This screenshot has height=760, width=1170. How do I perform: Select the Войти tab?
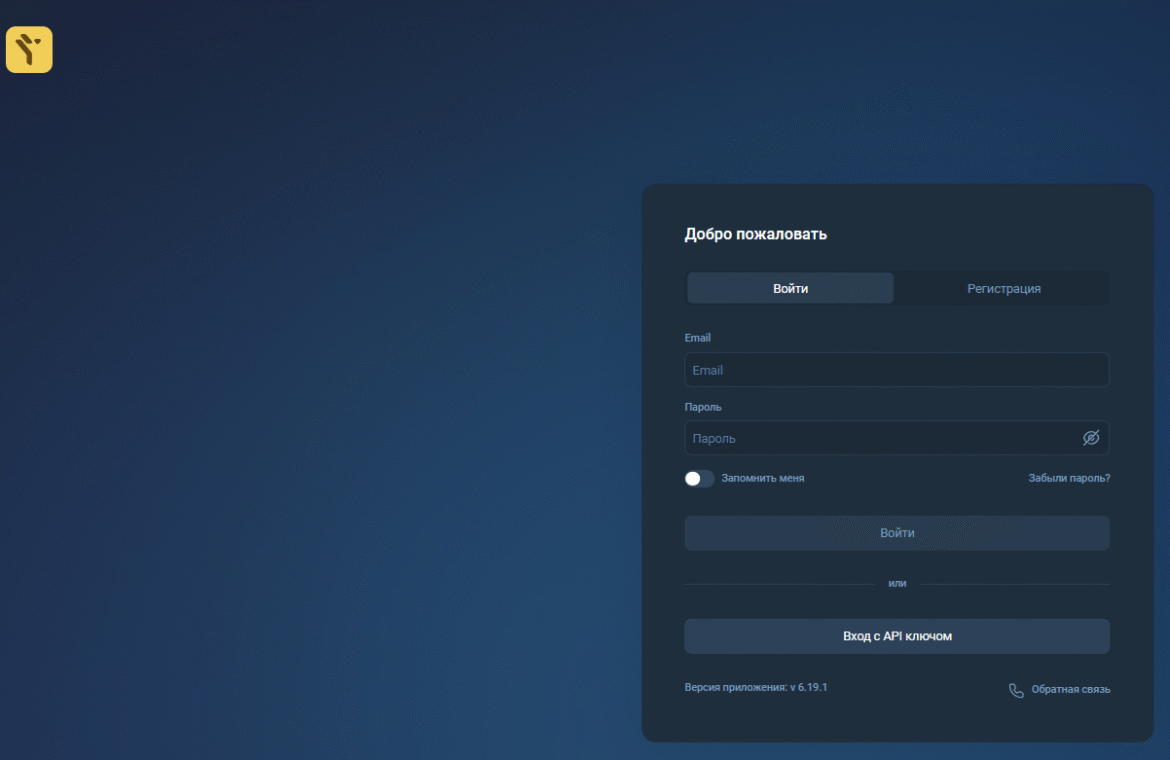click(x=790, y=288)
